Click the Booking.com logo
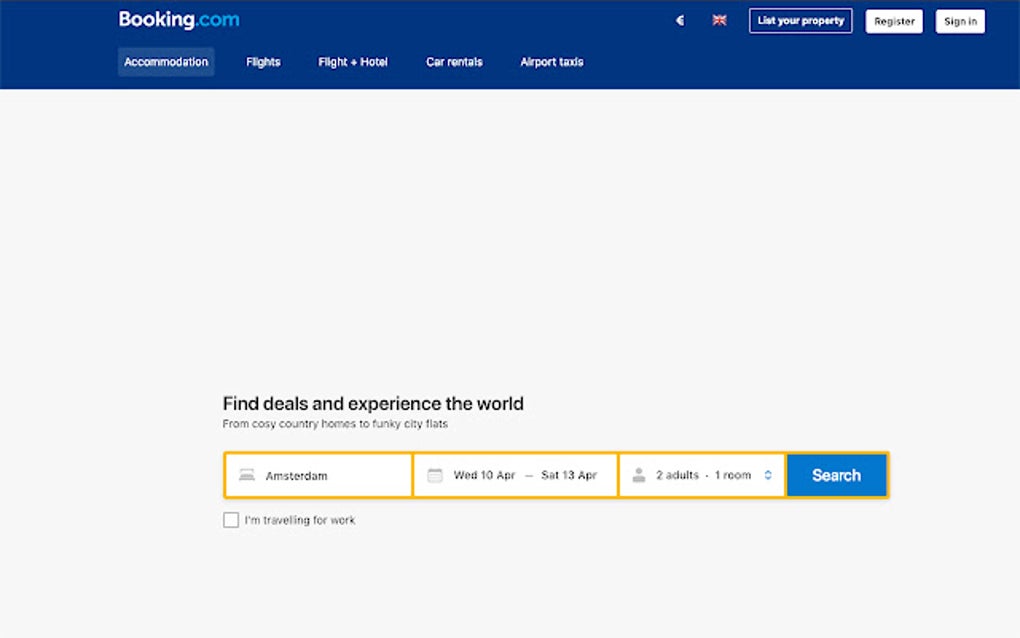The width and height of the screenshot is (1020, 638). [179, 19]
